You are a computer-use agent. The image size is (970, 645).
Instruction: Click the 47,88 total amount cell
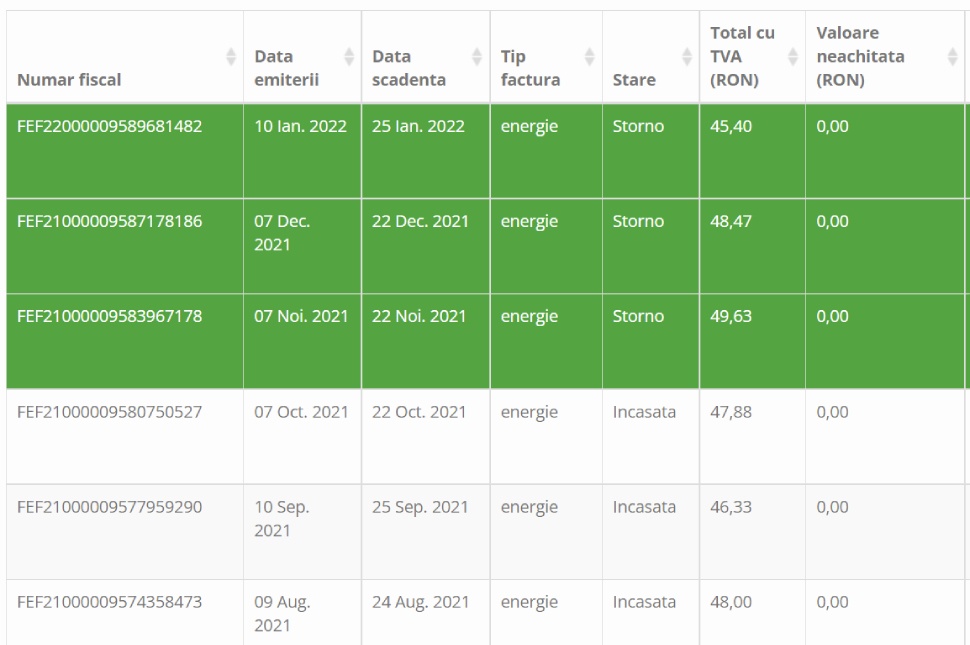[x=729, y=412]
